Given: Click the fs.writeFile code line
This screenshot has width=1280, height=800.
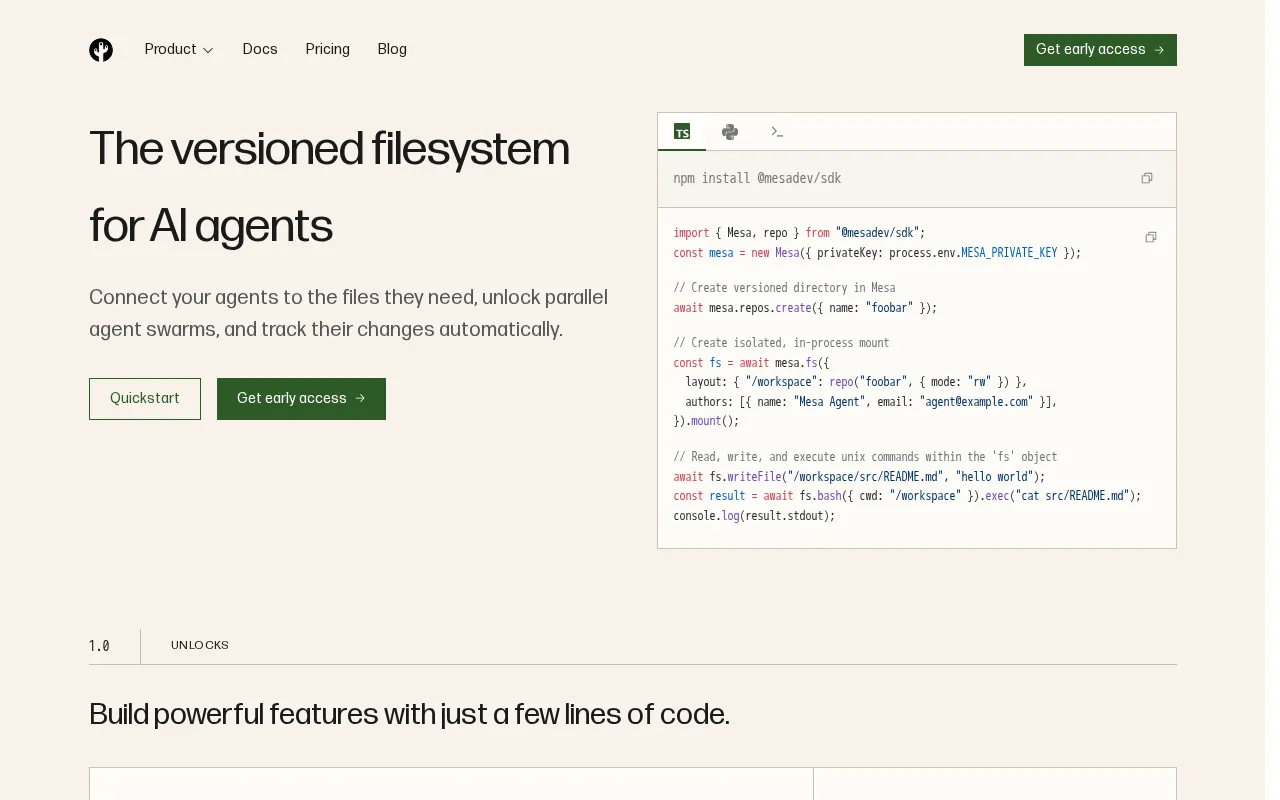Looking at the screenshot, I should click(859, 477).
